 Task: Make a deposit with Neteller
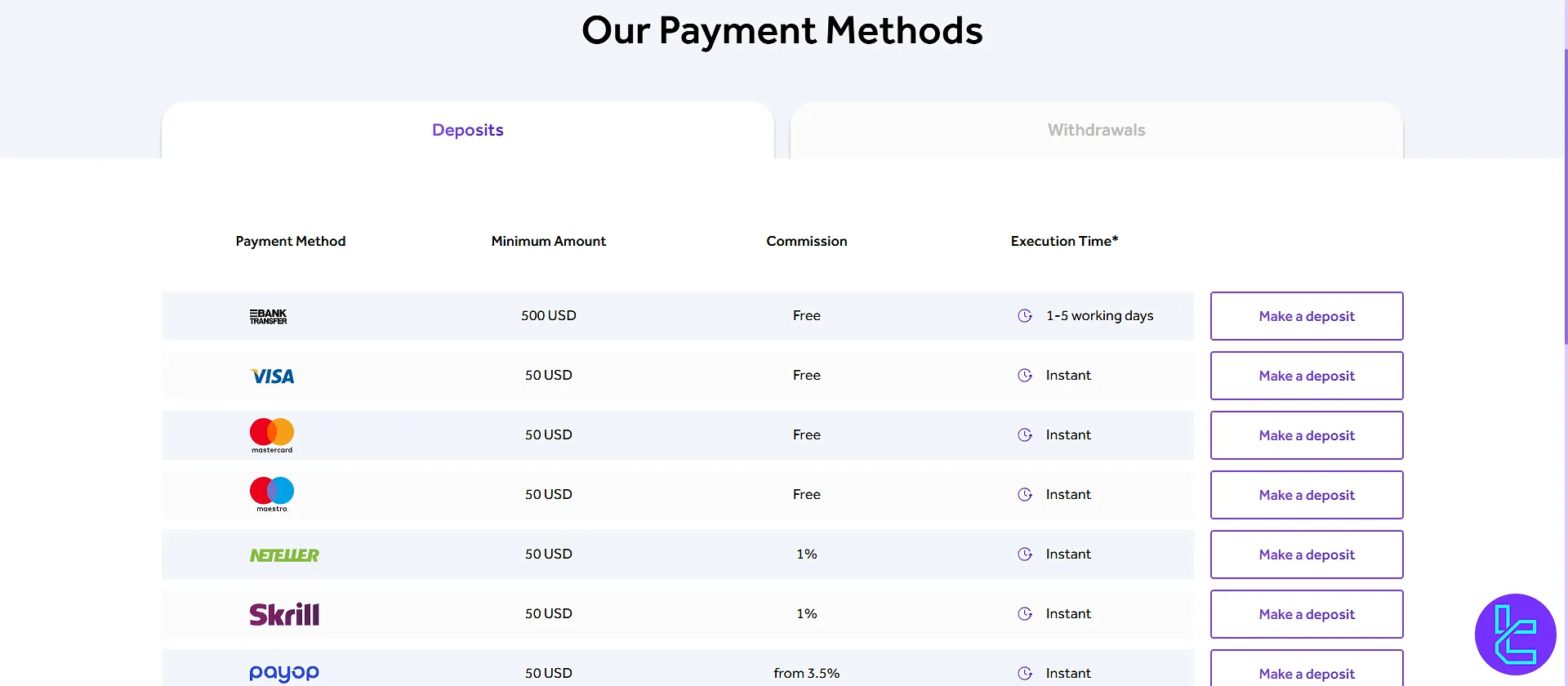pos(1307,555)
